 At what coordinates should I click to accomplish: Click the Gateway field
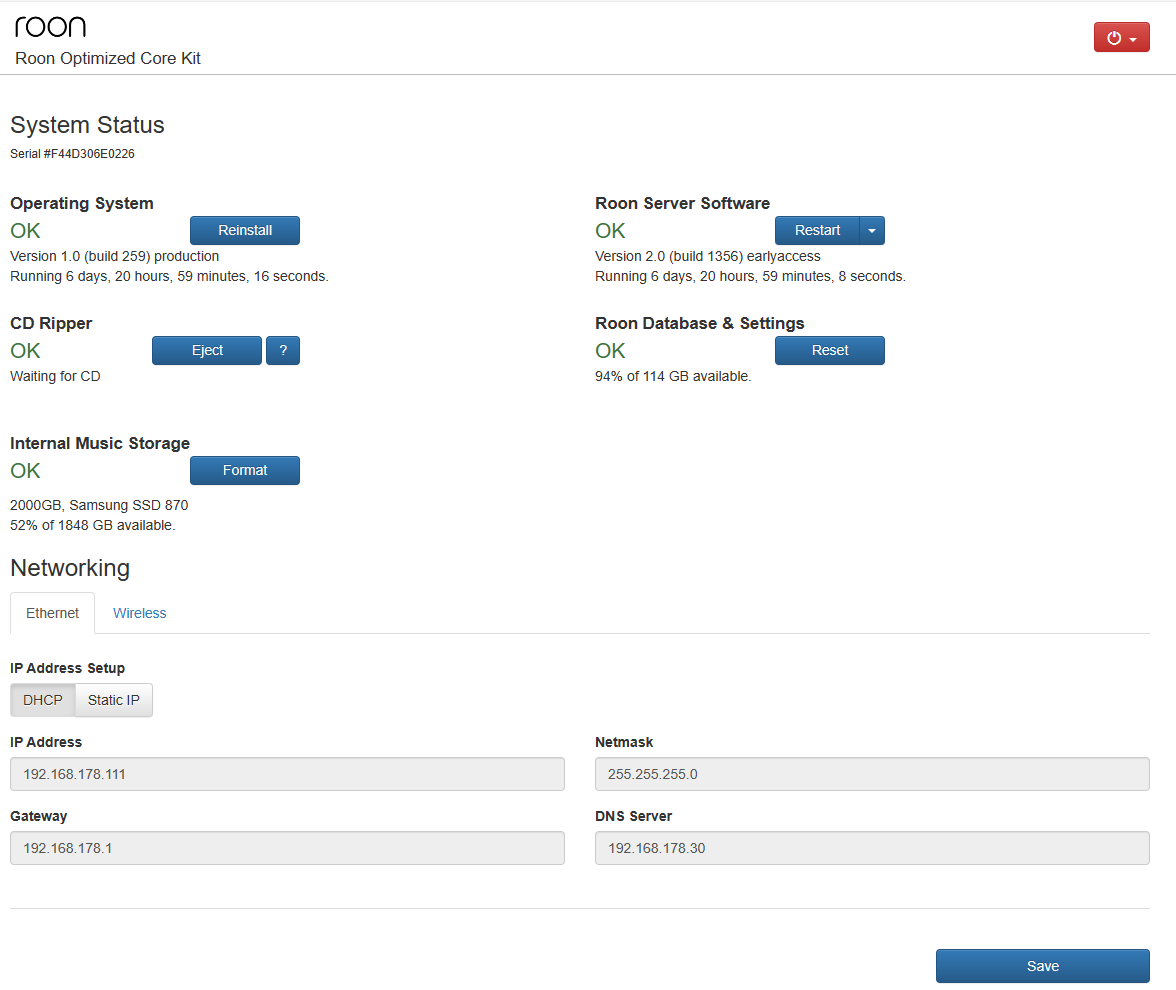click(287, 848)
